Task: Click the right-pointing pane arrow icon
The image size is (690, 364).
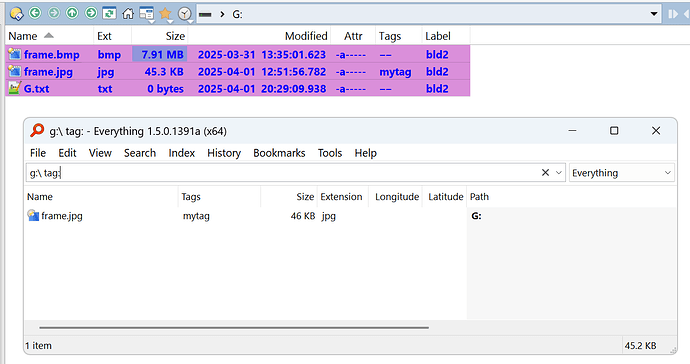Action: [x=673, y=14]
